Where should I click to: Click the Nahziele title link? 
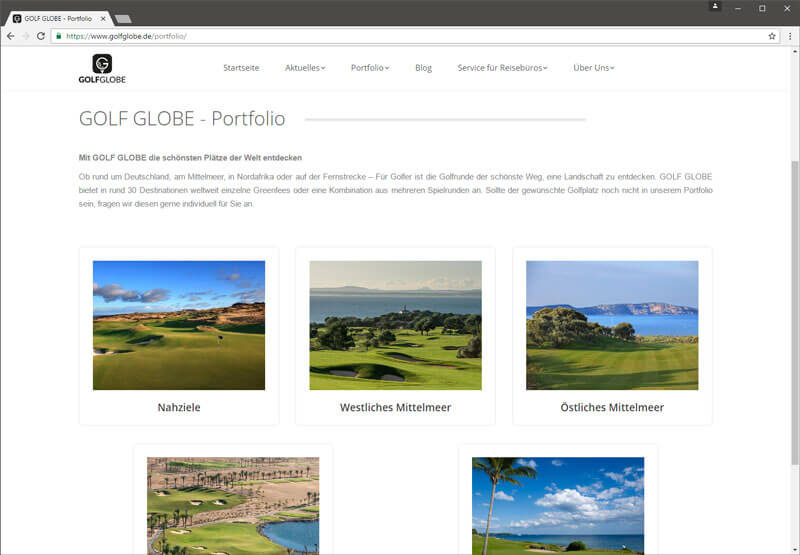[x=179, y=408]
